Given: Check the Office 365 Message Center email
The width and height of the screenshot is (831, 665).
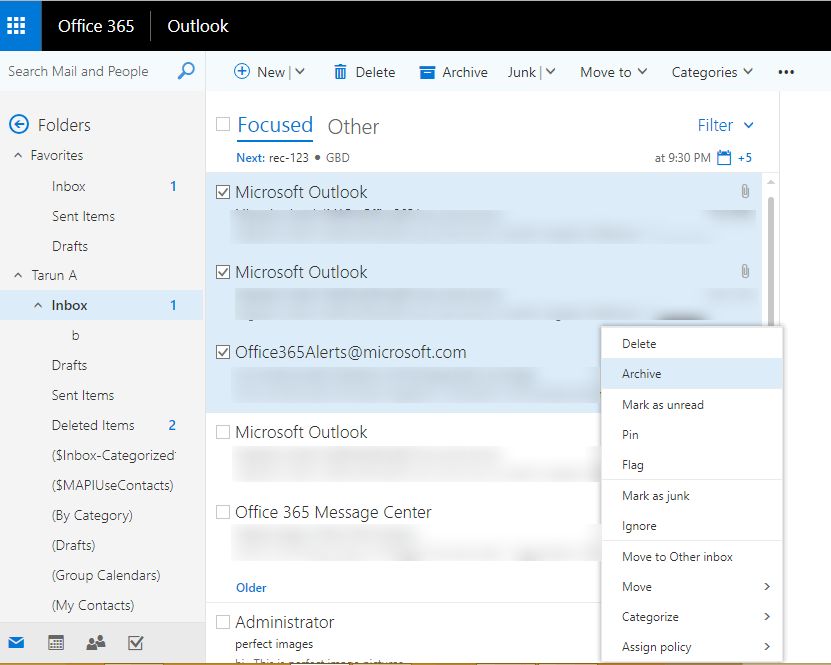Looking at the screenshot, I should pos(223,512).
